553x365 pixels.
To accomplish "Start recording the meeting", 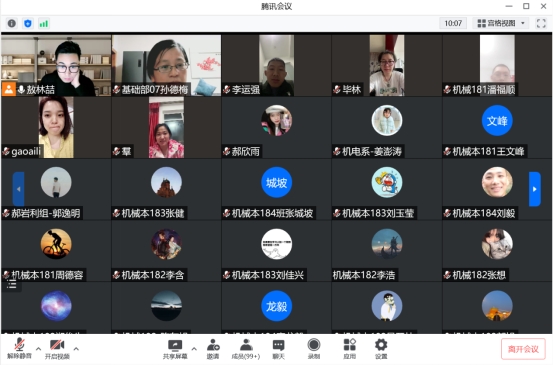I will coord(314,349).
